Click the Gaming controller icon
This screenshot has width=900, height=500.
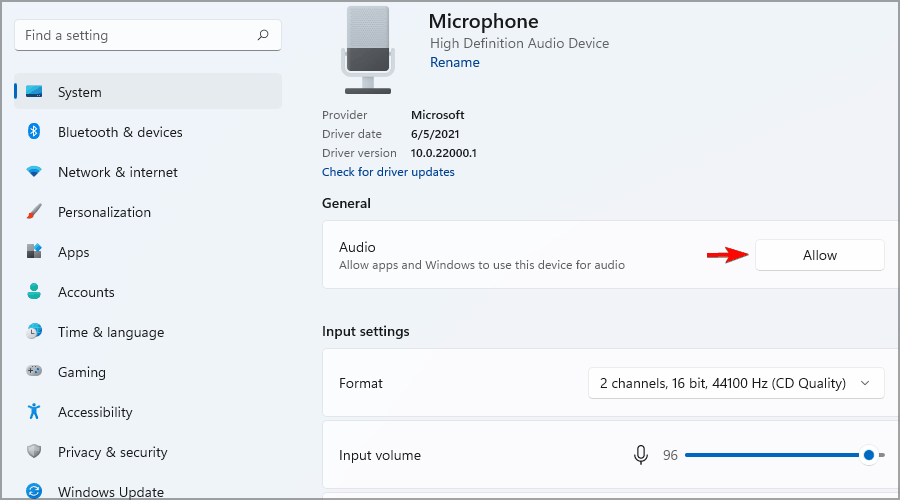pos(34,371)
